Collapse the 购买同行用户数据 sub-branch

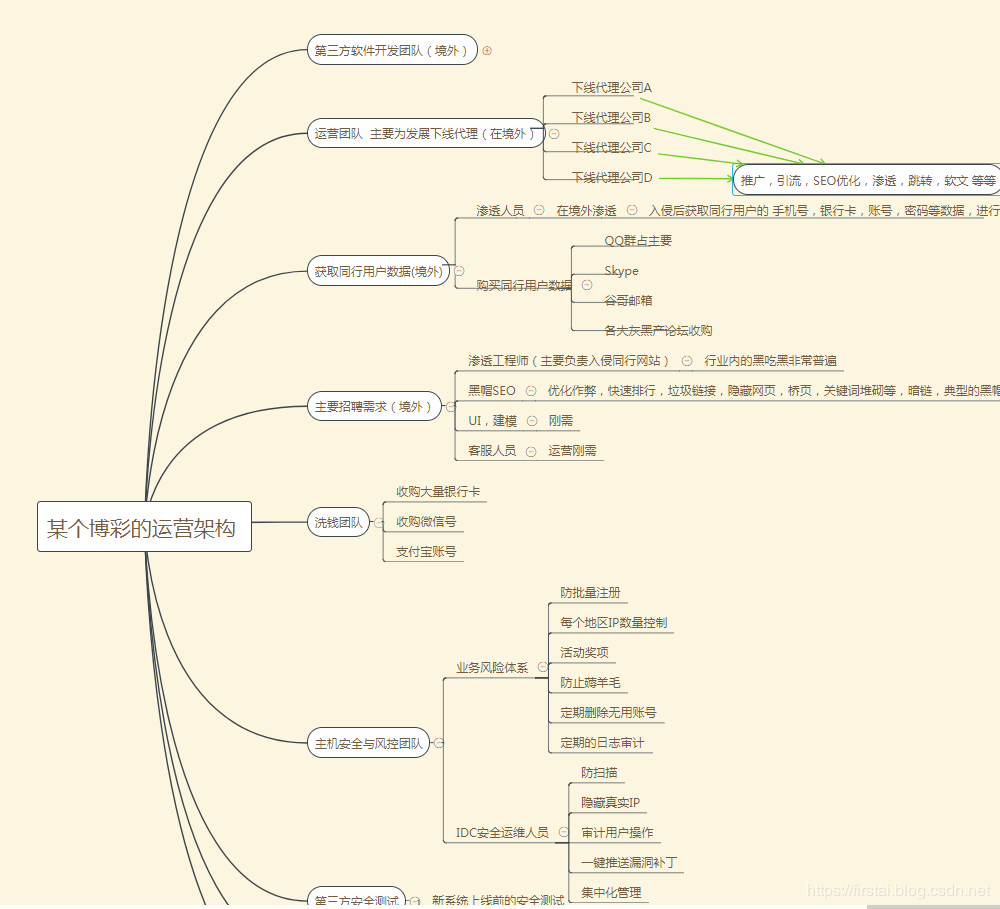(x=587, y=285)
